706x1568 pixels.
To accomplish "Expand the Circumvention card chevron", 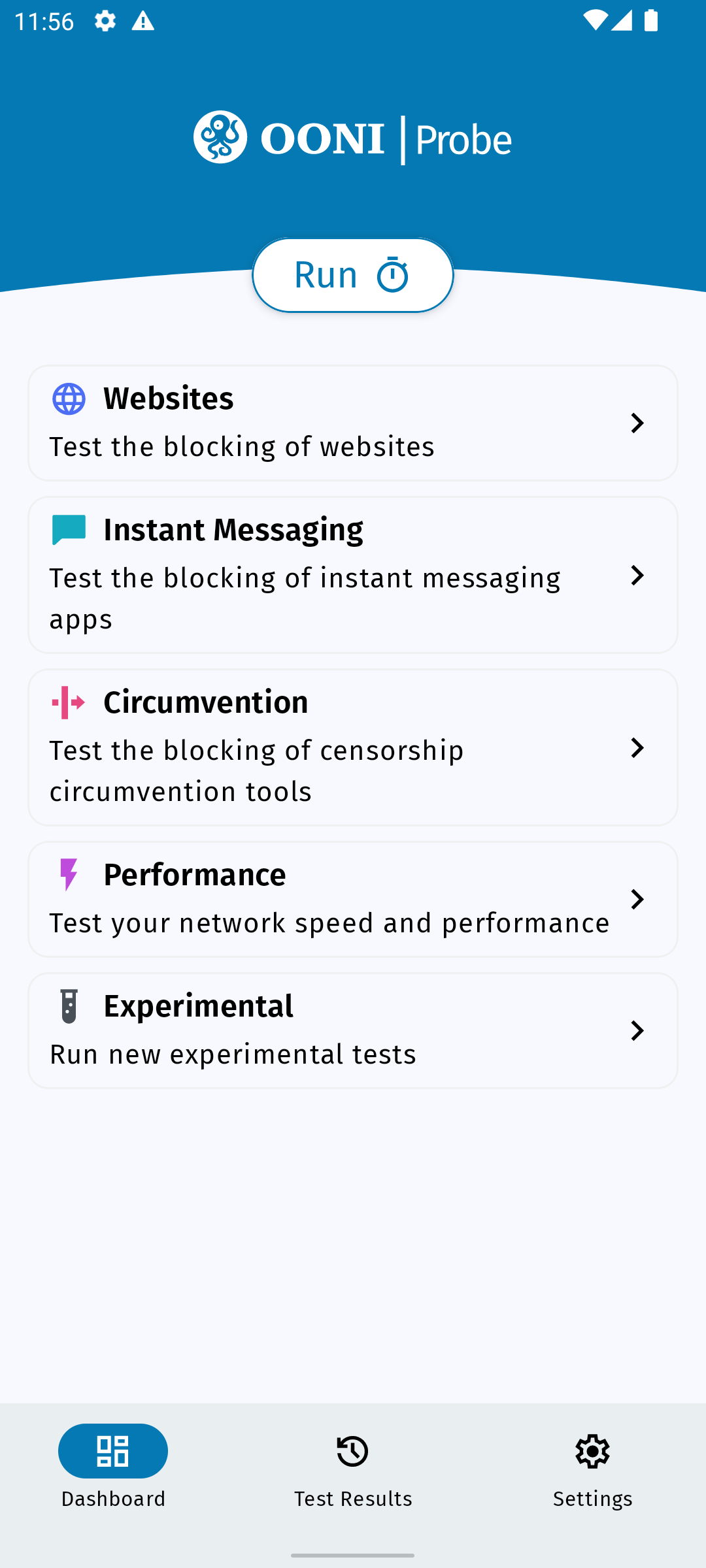I will (637, 747).
